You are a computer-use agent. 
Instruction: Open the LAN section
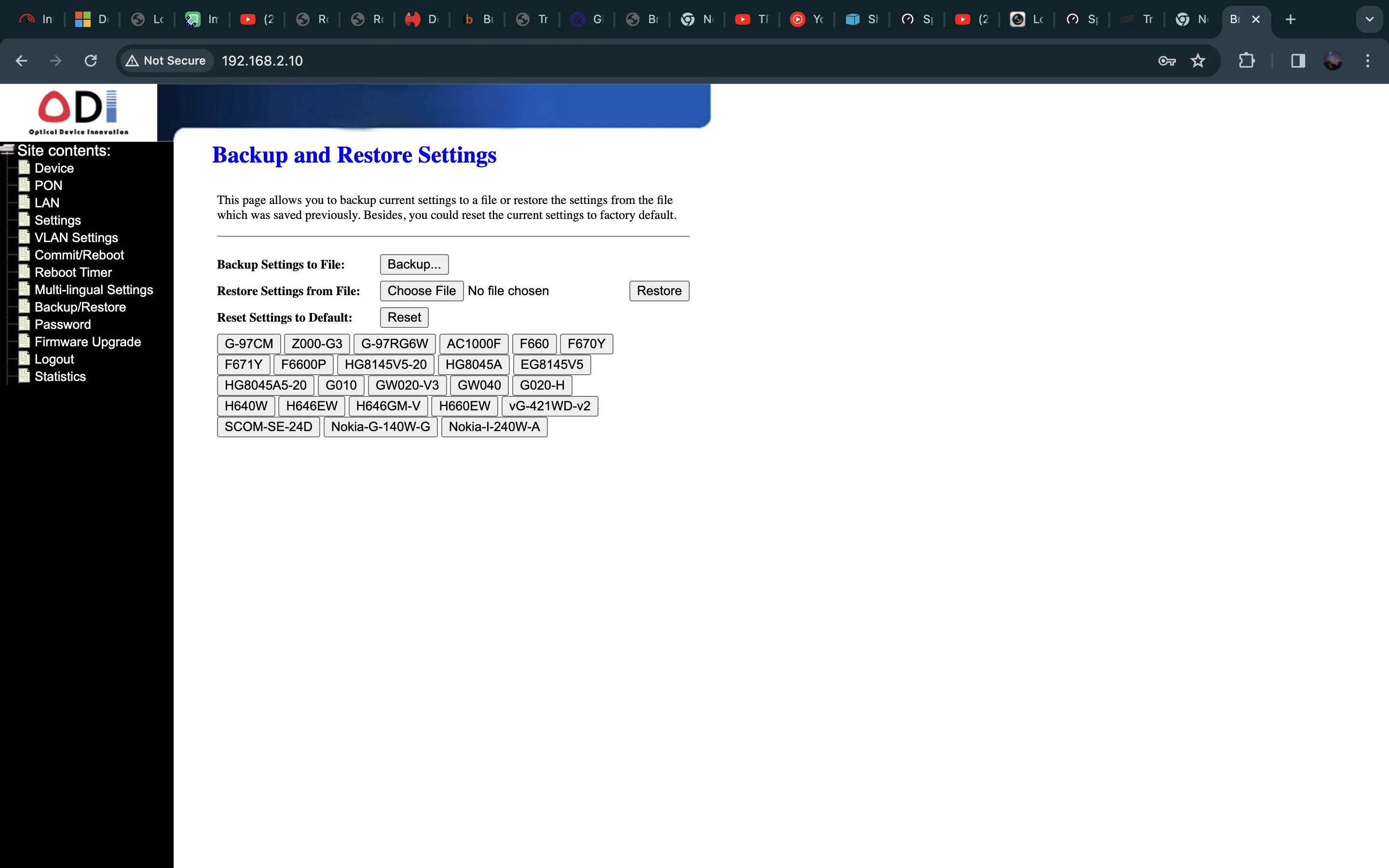(x=46, y=202)
